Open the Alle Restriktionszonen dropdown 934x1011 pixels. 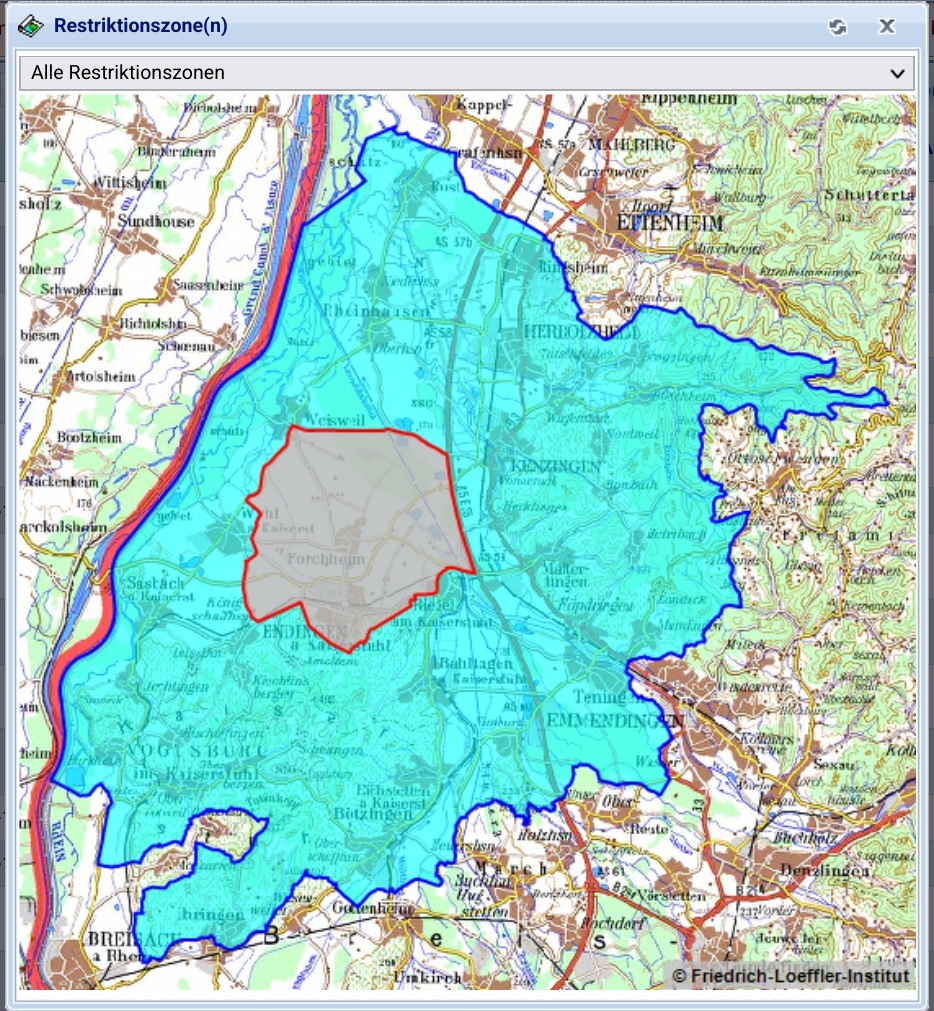tap(466, 73)
